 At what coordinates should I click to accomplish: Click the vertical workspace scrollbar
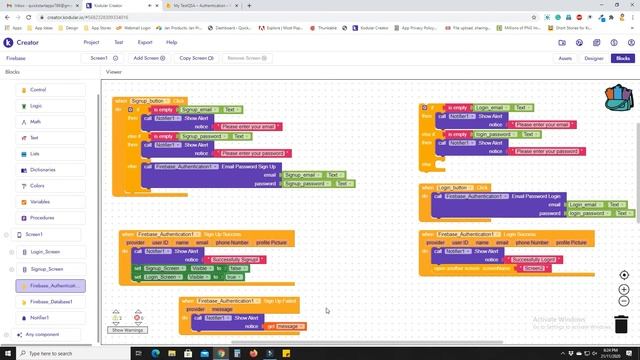click(638, 172)
